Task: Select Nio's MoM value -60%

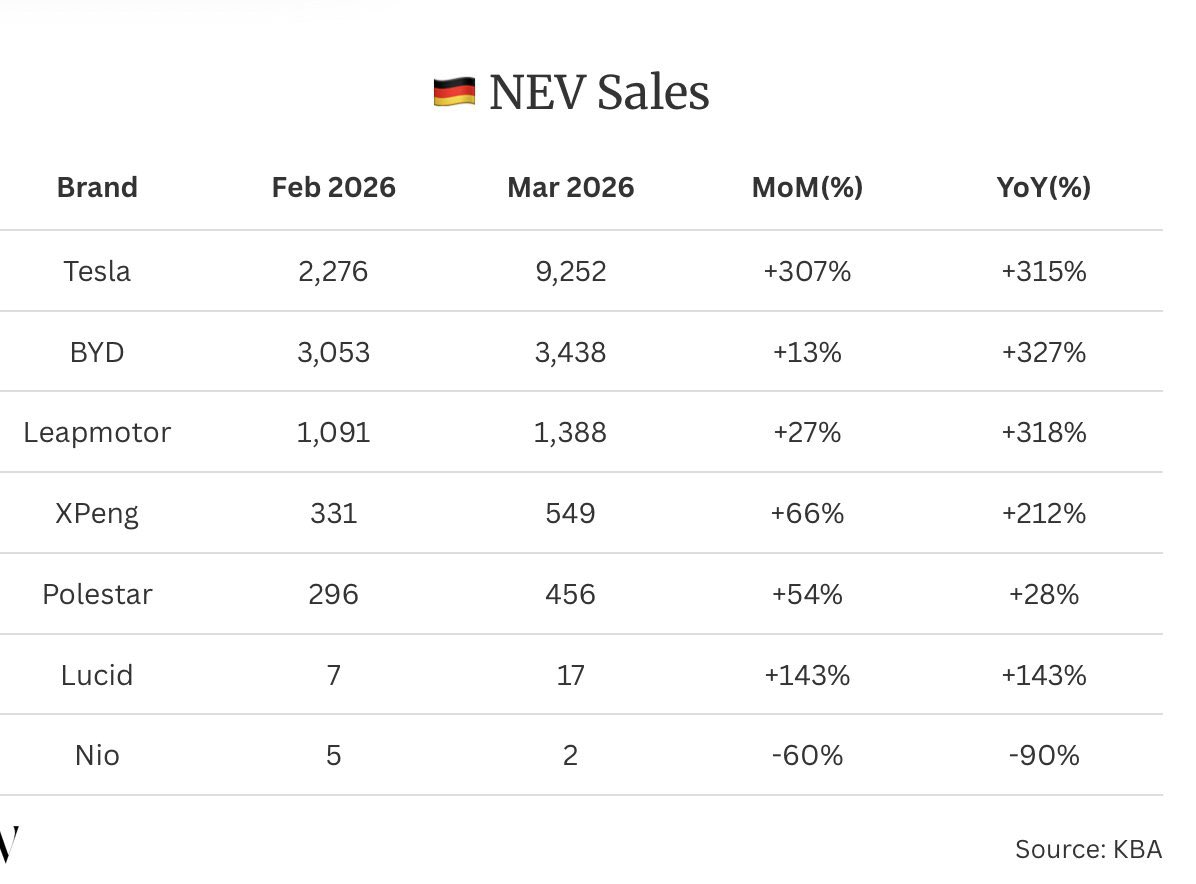Action: pos(807,755)
